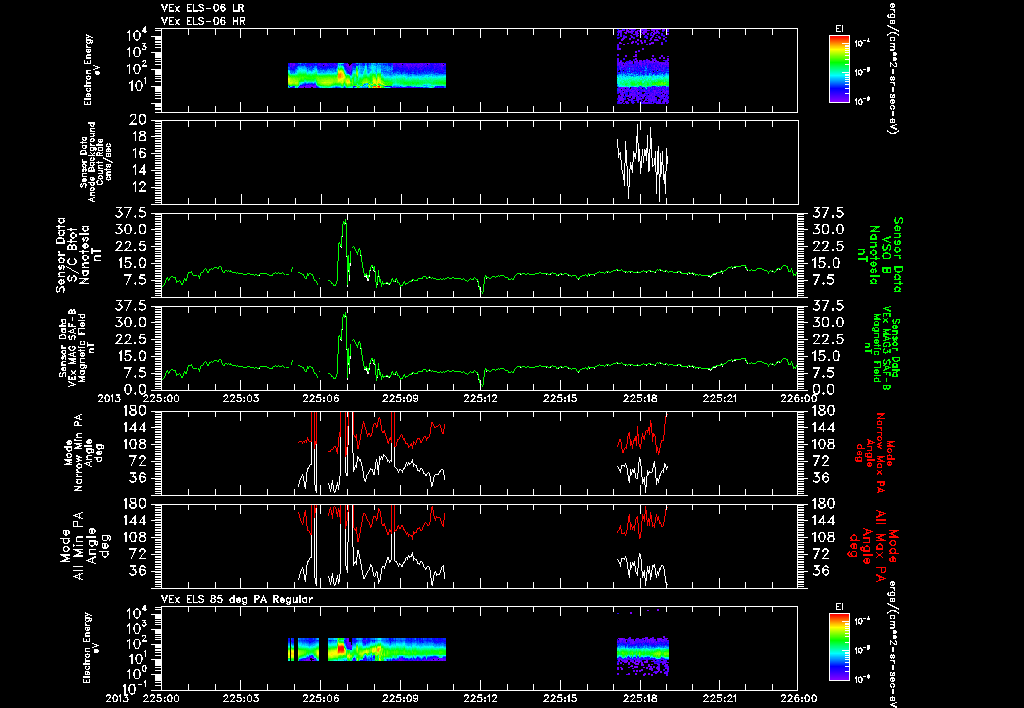Click the top spectrogram's El color bar
The width and height of the screenshot is (1024, 708).
(839, 69)
